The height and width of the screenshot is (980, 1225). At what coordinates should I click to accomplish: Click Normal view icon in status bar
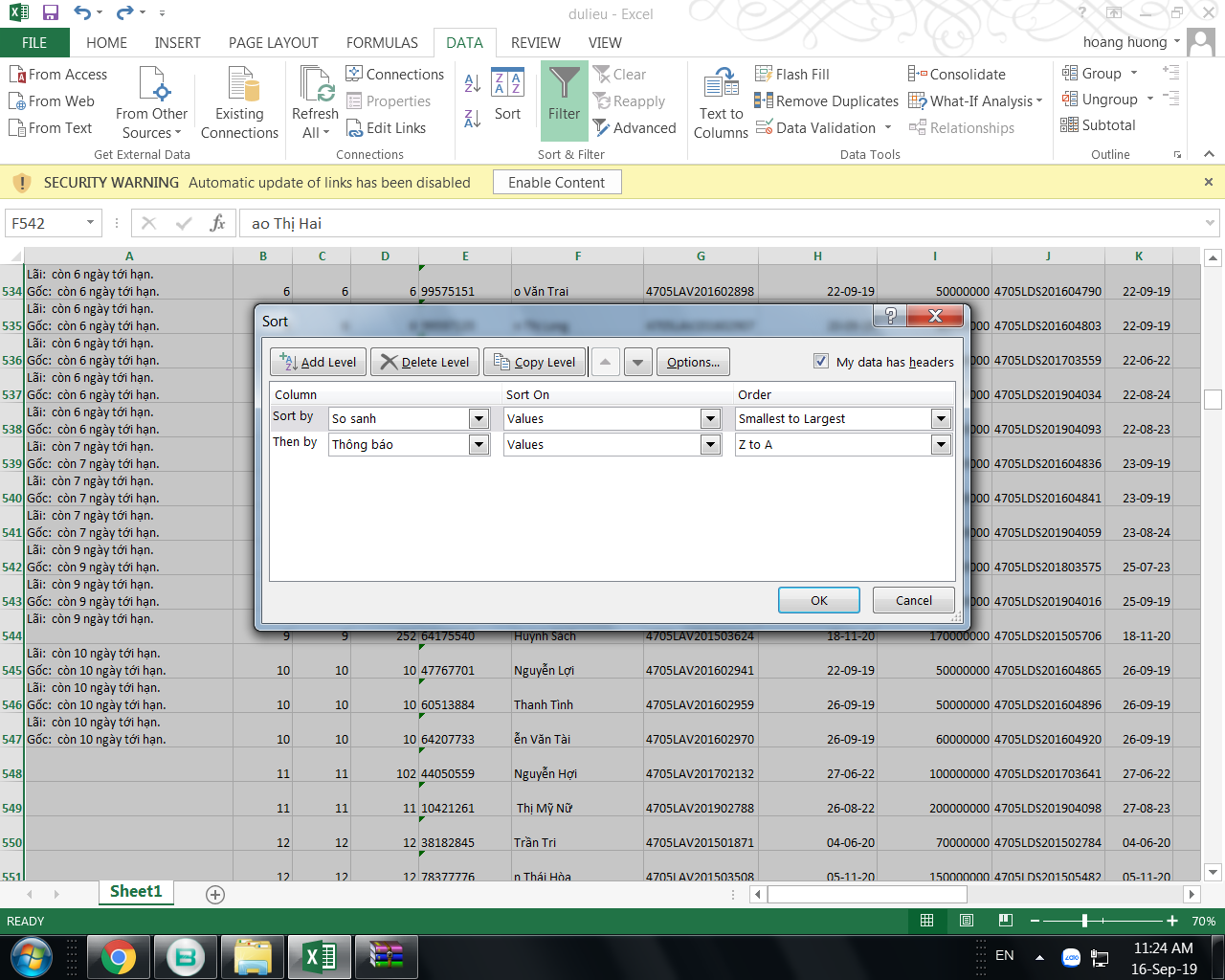pos(926,921)
